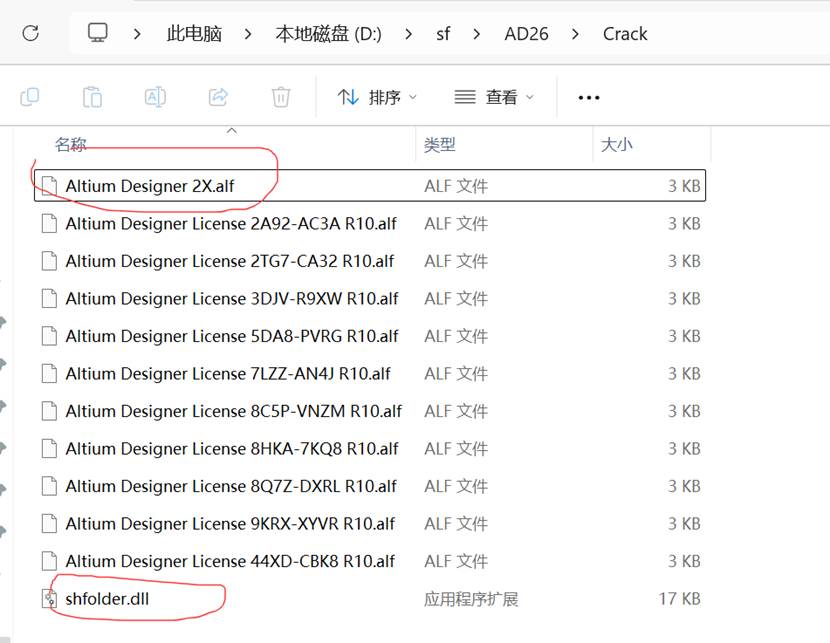
Task: Go to the sf folder breadcrumb
Action: click(443, 34)
